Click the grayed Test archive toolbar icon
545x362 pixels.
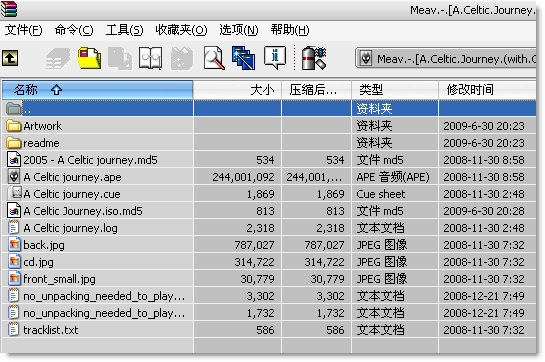(x=120, y=58)
